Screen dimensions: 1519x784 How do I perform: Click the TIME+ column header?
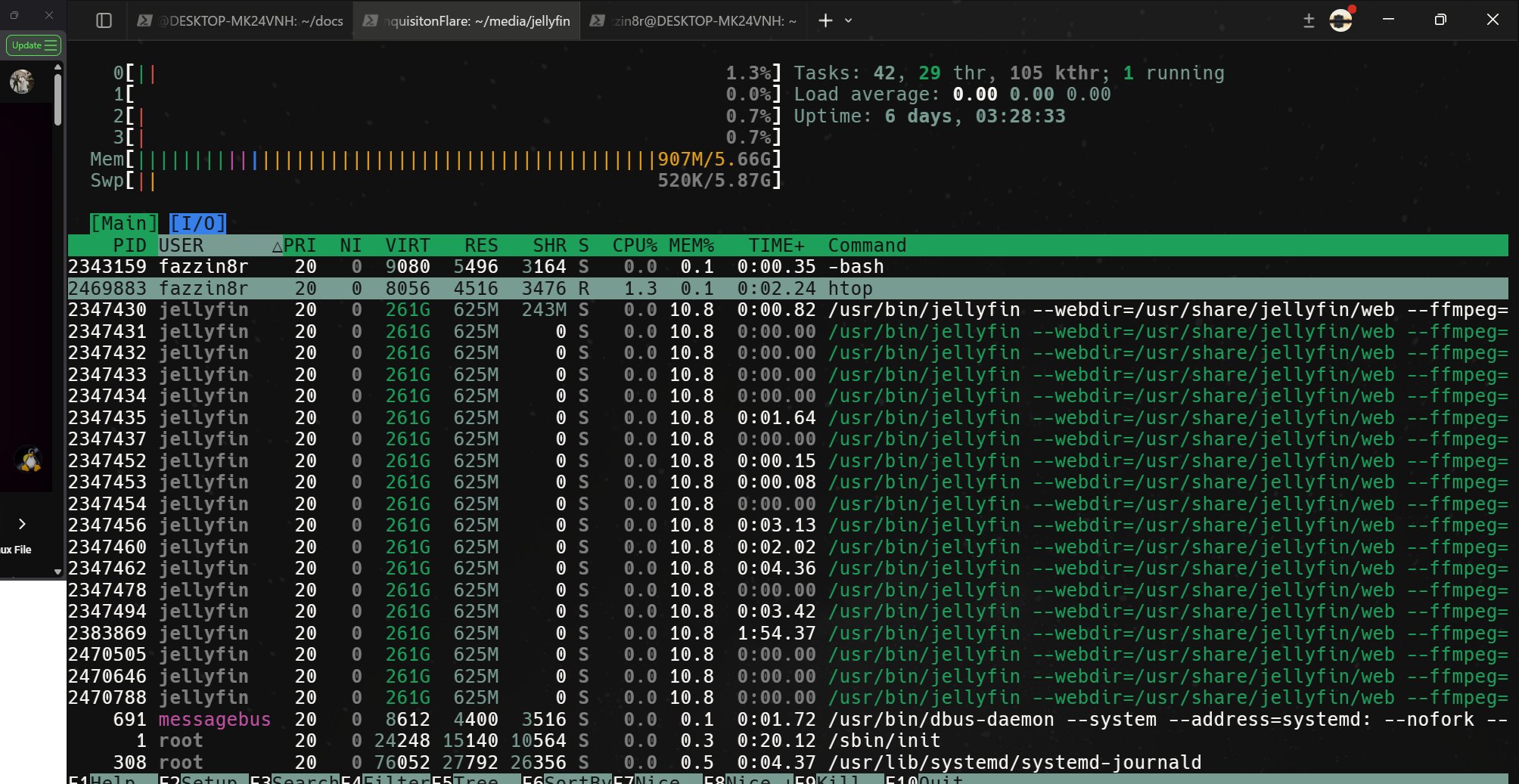tap(777, 246)
